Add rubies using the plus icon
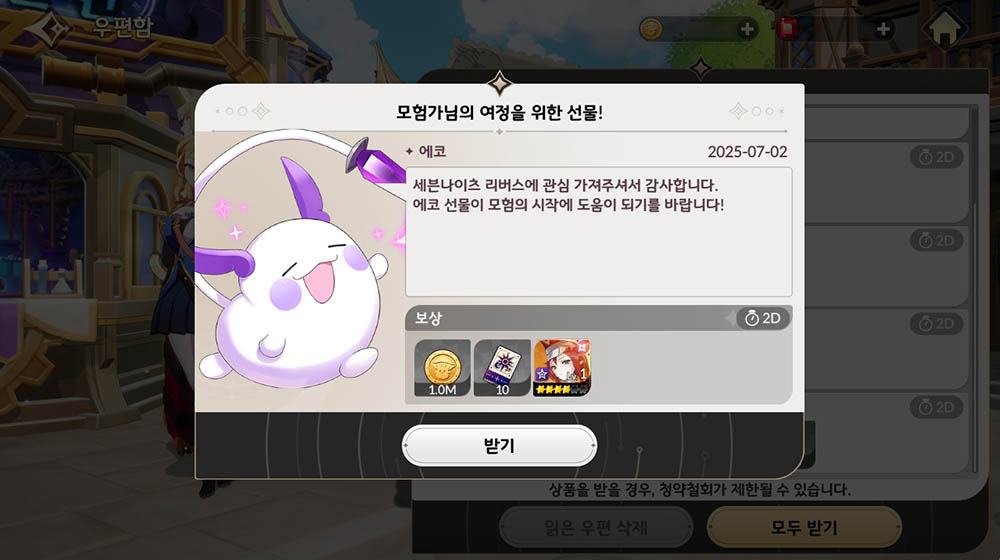 pos(883,29)
